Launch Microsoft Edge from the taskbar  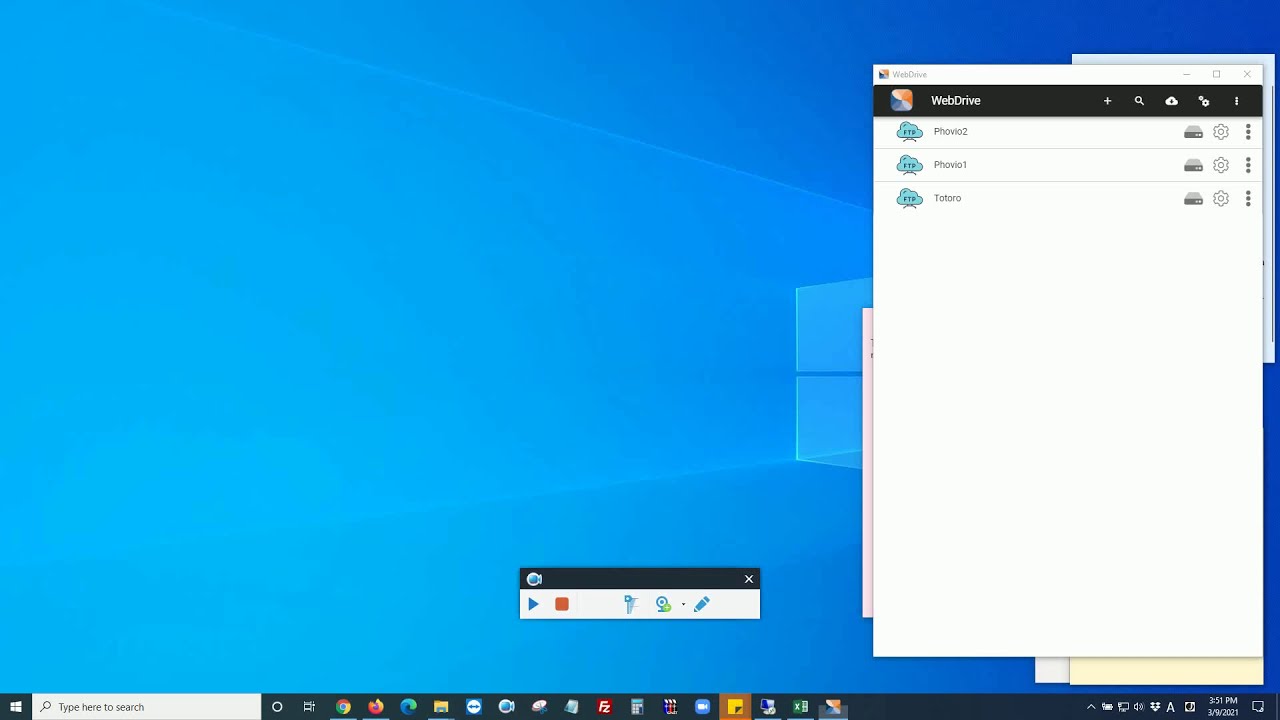click(x=408, y=707)
